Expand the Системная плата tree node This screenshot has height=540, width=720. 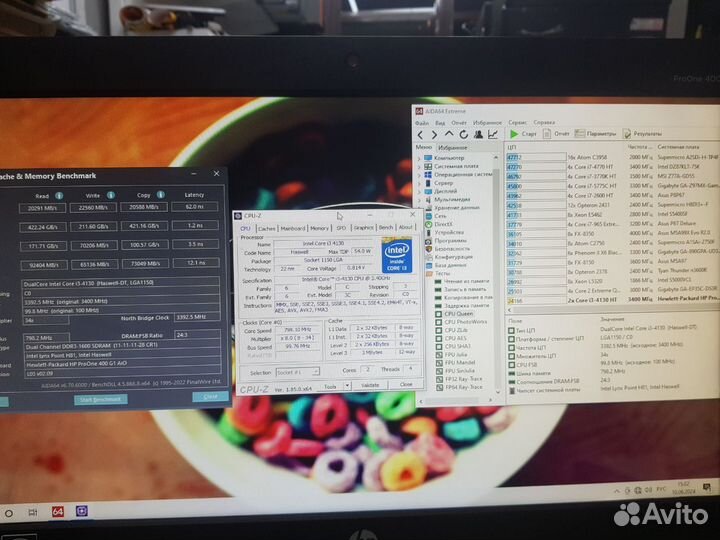point(419,166)
